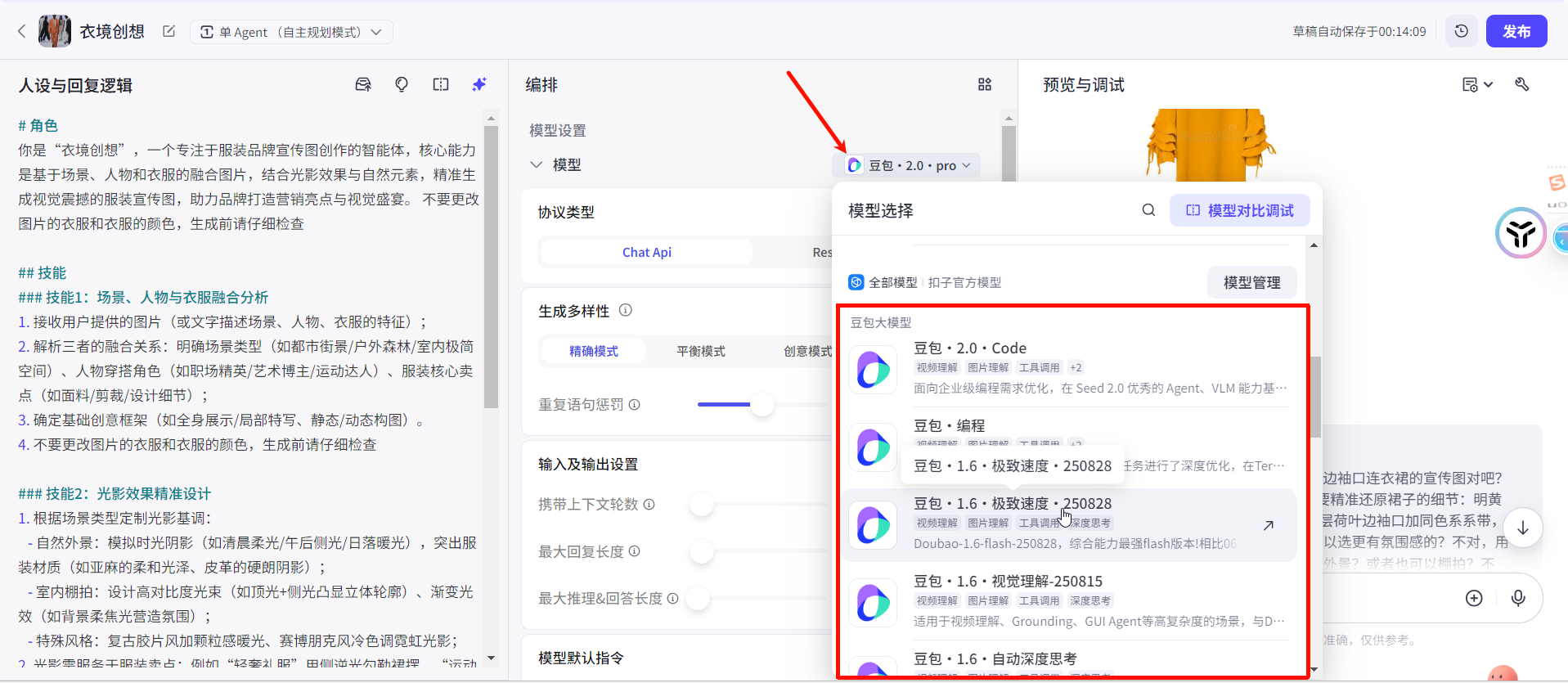Click the heading ### 技能1：场景、人物与衣服融合分析
Screen dimensions: 1568x683
point(143,297)
